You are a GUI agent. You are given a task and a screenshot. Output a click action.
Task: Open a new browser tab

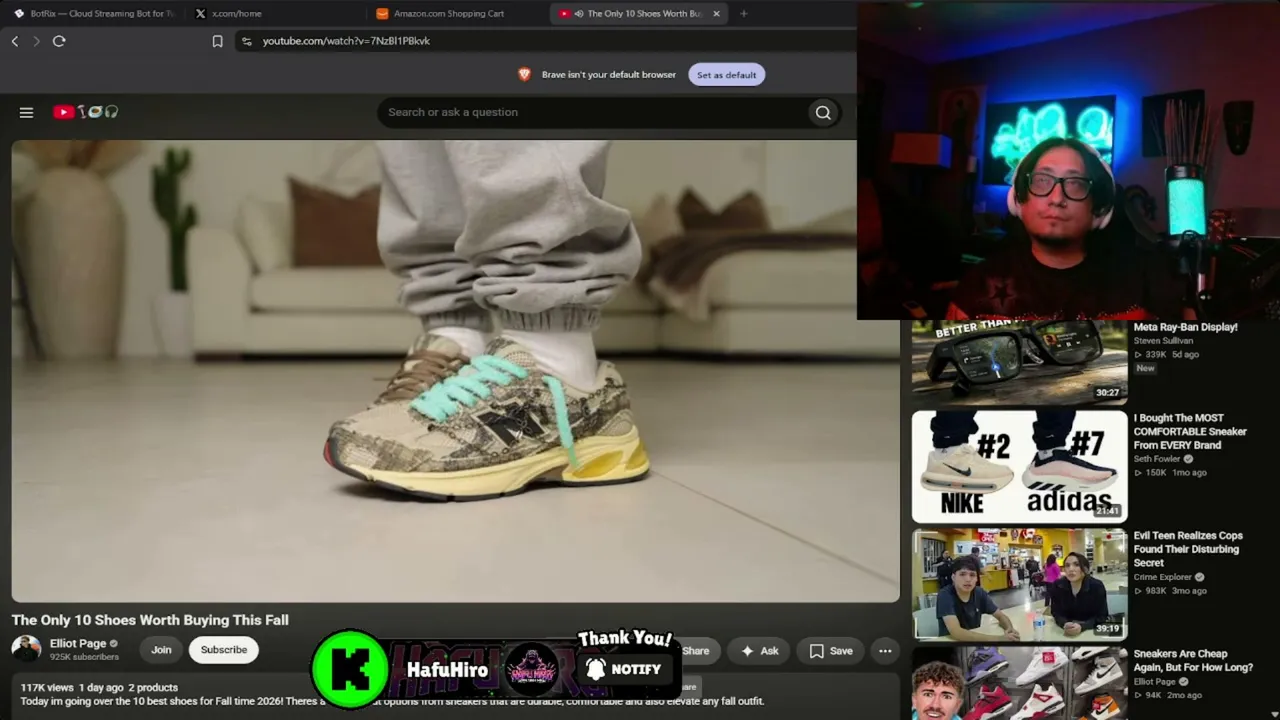[743, 14]
